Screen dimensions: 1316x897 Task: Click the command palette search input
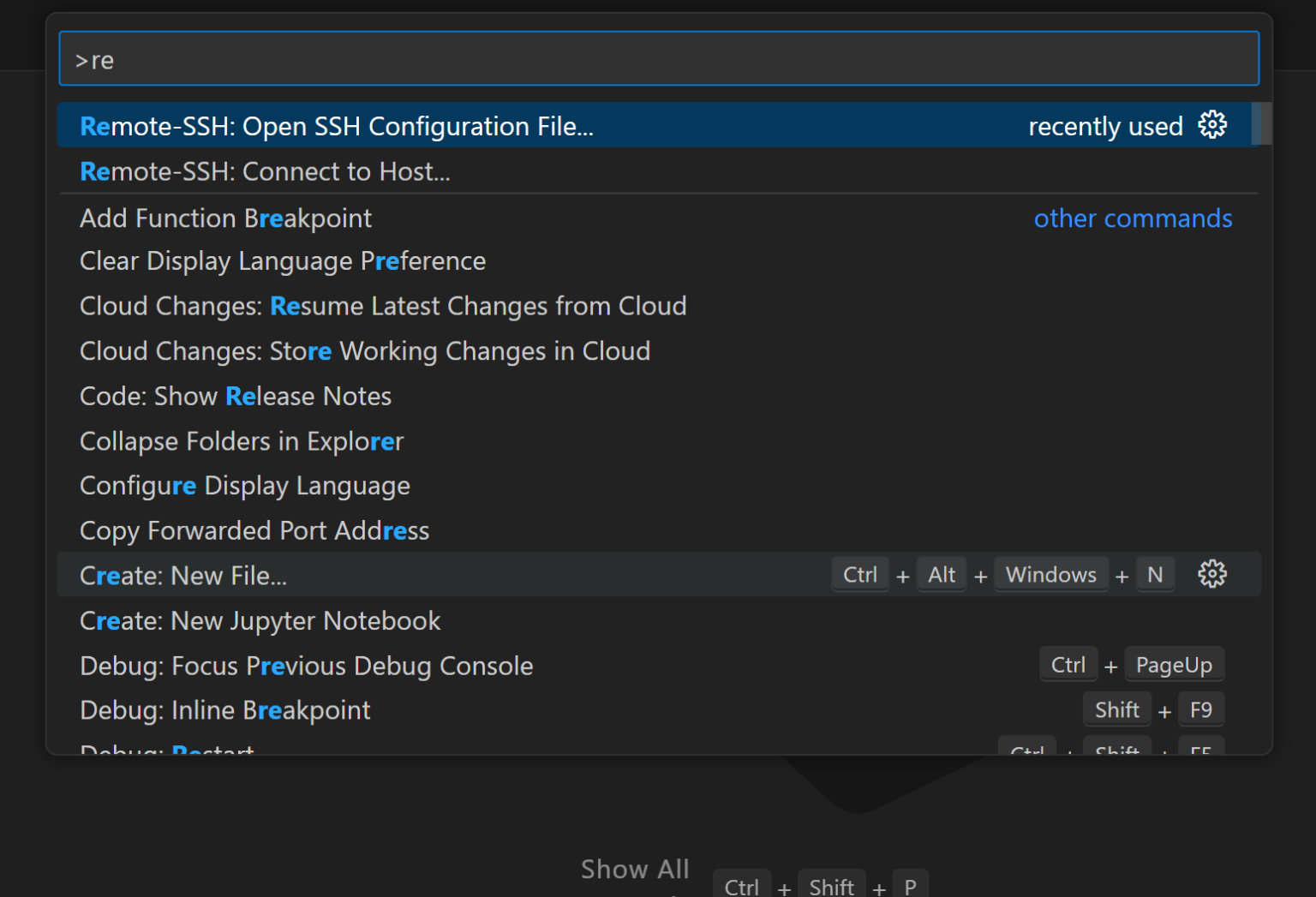pos(658,57)
